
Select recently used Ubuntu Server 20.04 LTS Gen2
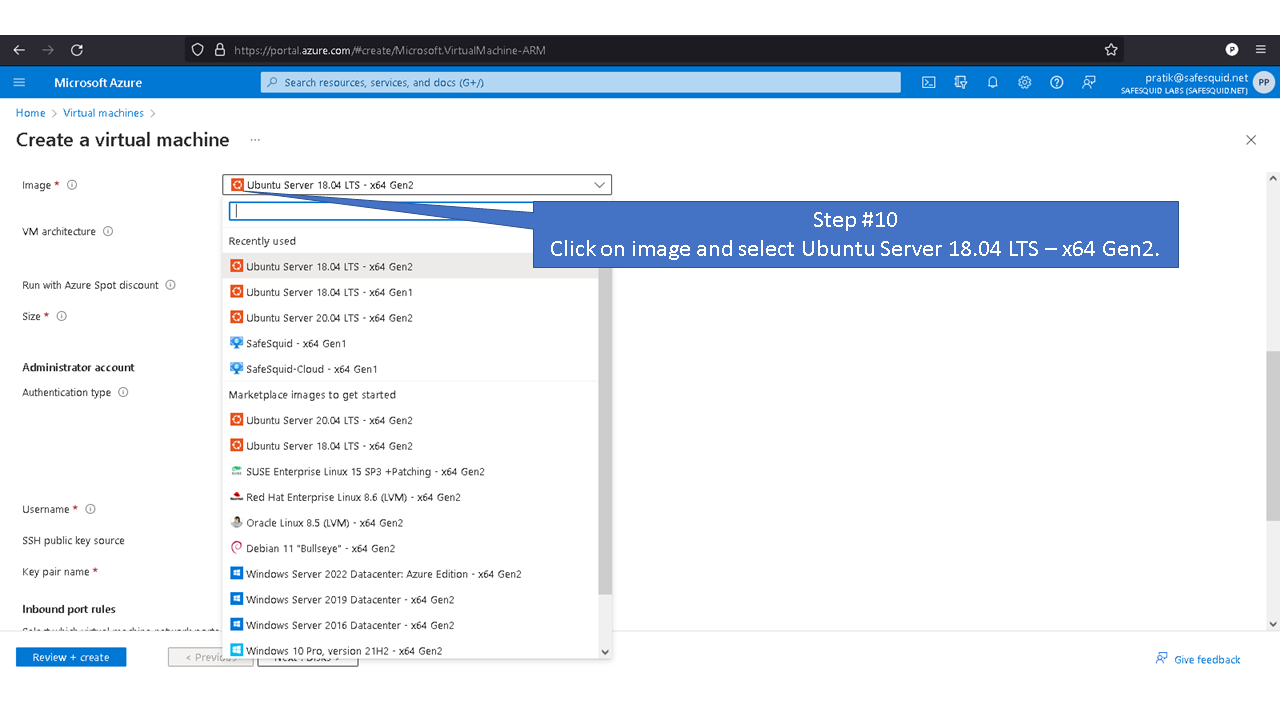pyautogui.click(x=410, y=318)
